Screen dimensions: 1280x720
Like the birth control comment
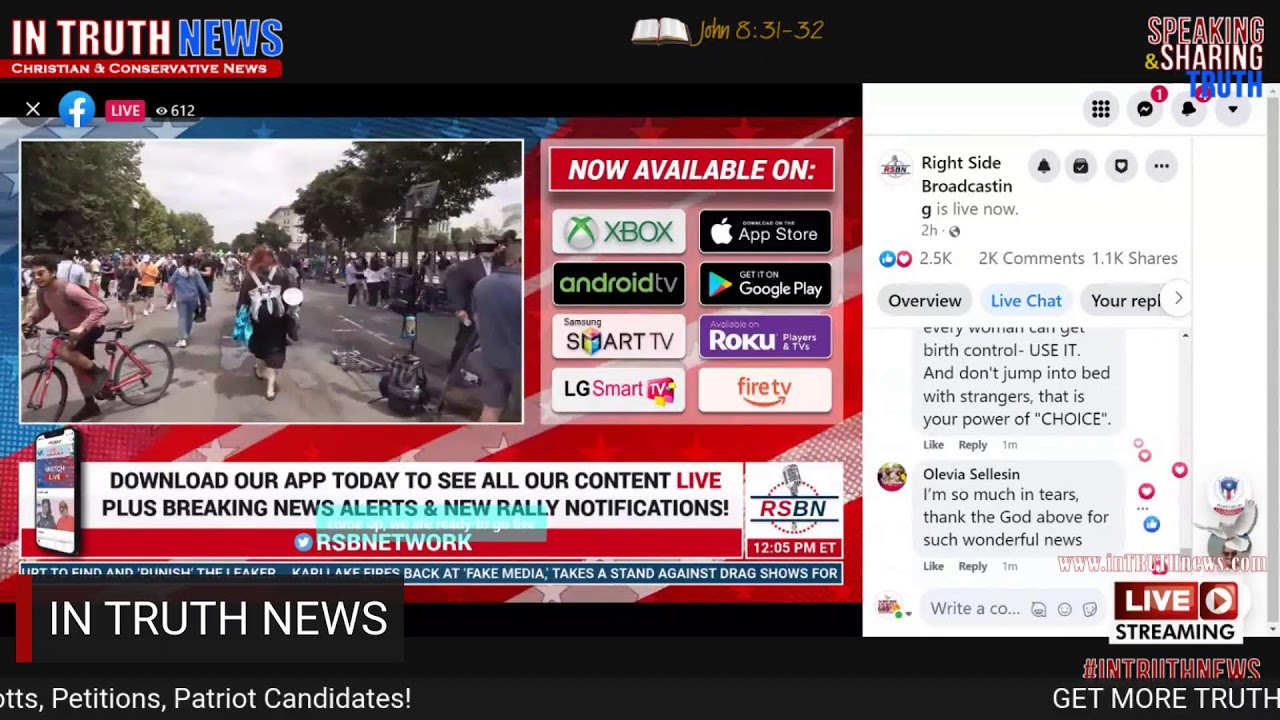click(x=933, y=445)
